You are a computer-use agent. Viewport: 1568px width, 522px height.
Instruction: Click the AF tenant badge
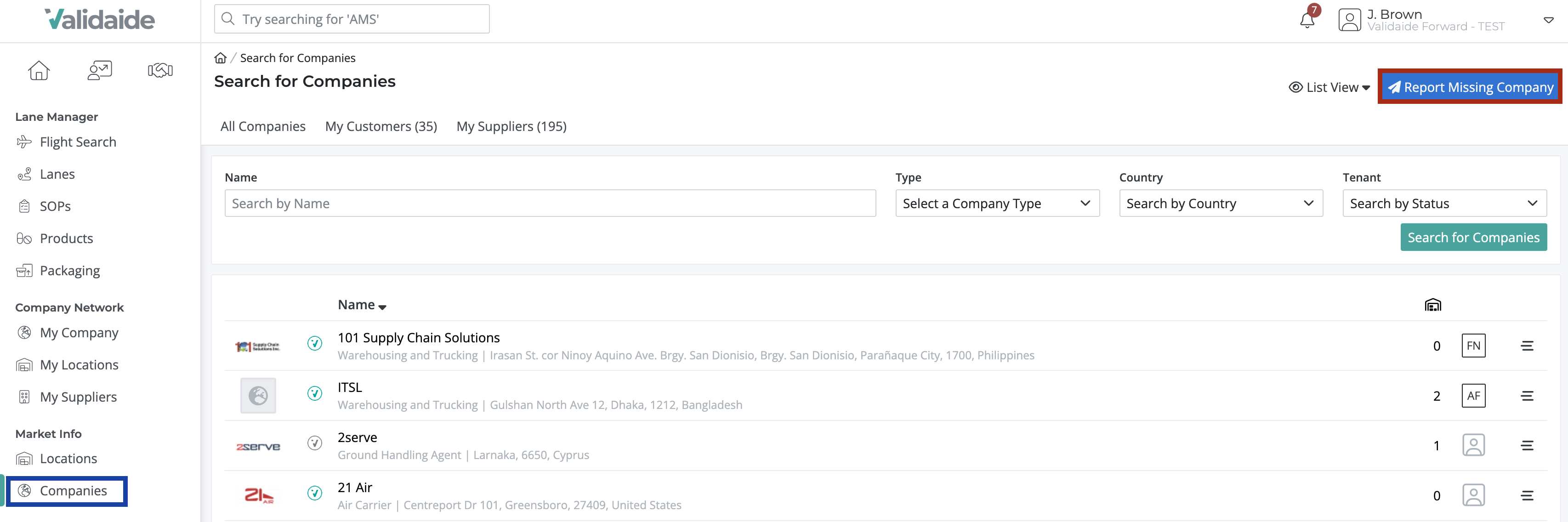(1473, 396)
